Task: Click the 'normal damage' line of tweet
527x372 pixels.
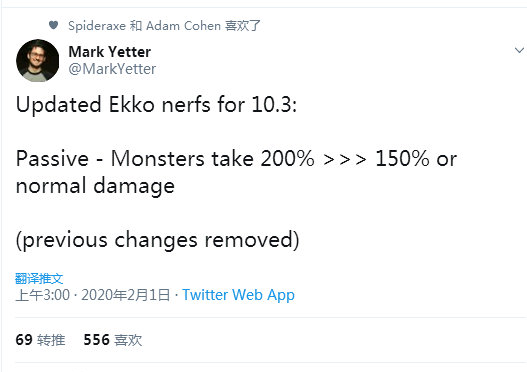Action: pos(95,186)
